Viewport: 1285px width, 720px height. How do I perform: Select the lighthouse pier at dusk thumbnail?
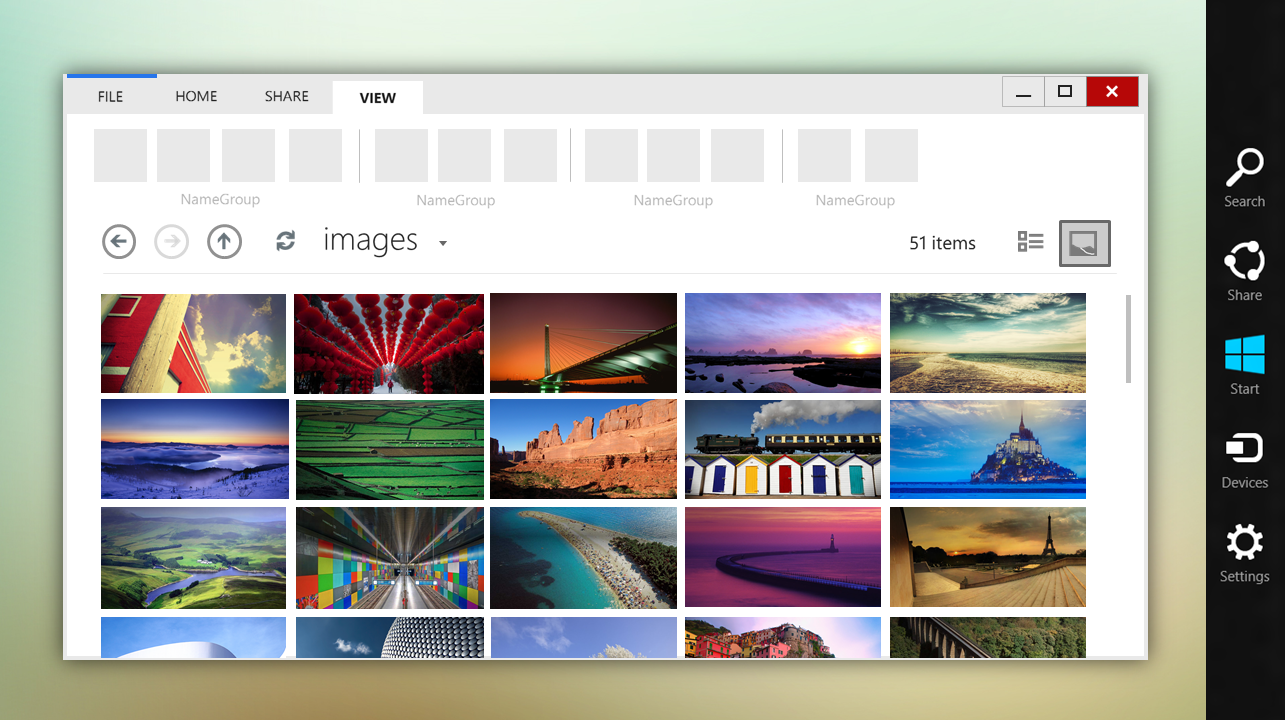coord(783,557)
